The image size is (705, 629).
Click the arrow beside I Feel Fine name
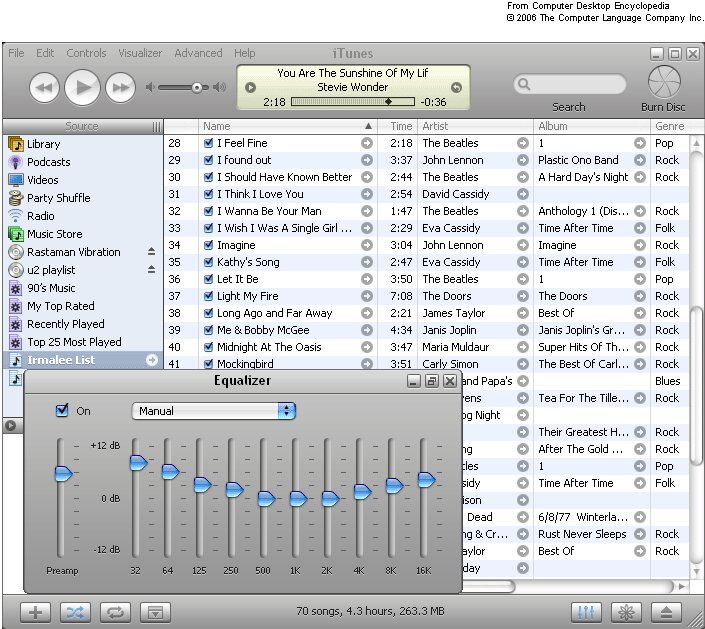click(x=367, y=143)
